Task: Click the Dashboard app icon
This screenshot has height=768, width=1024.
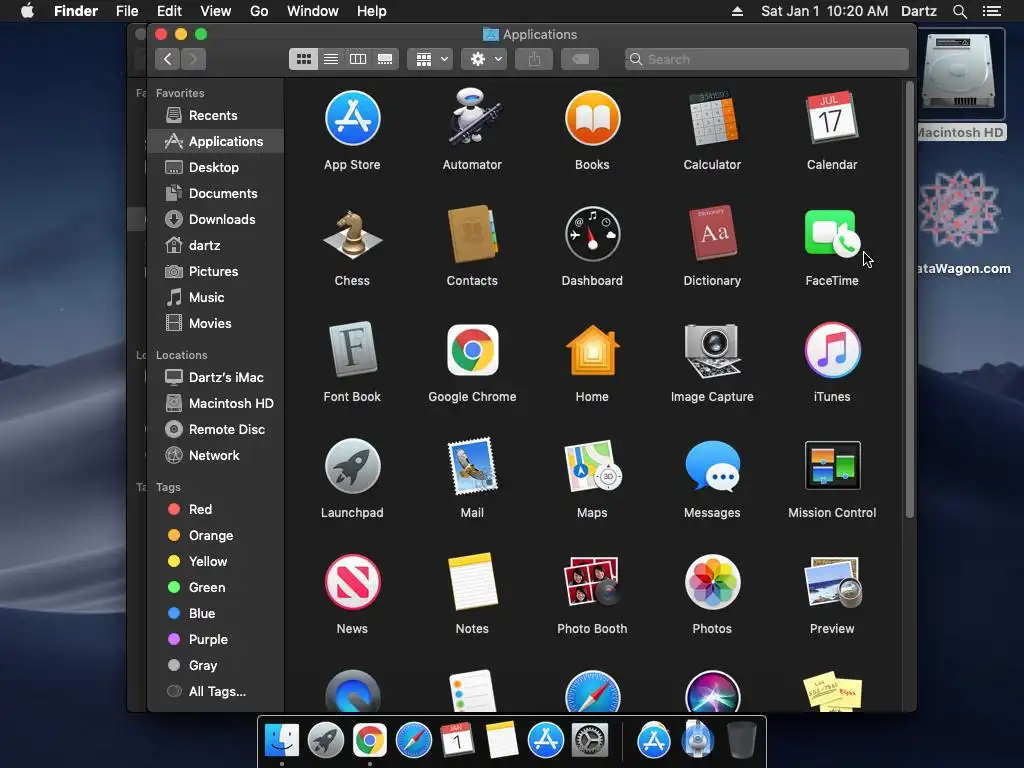Action: 592,234
